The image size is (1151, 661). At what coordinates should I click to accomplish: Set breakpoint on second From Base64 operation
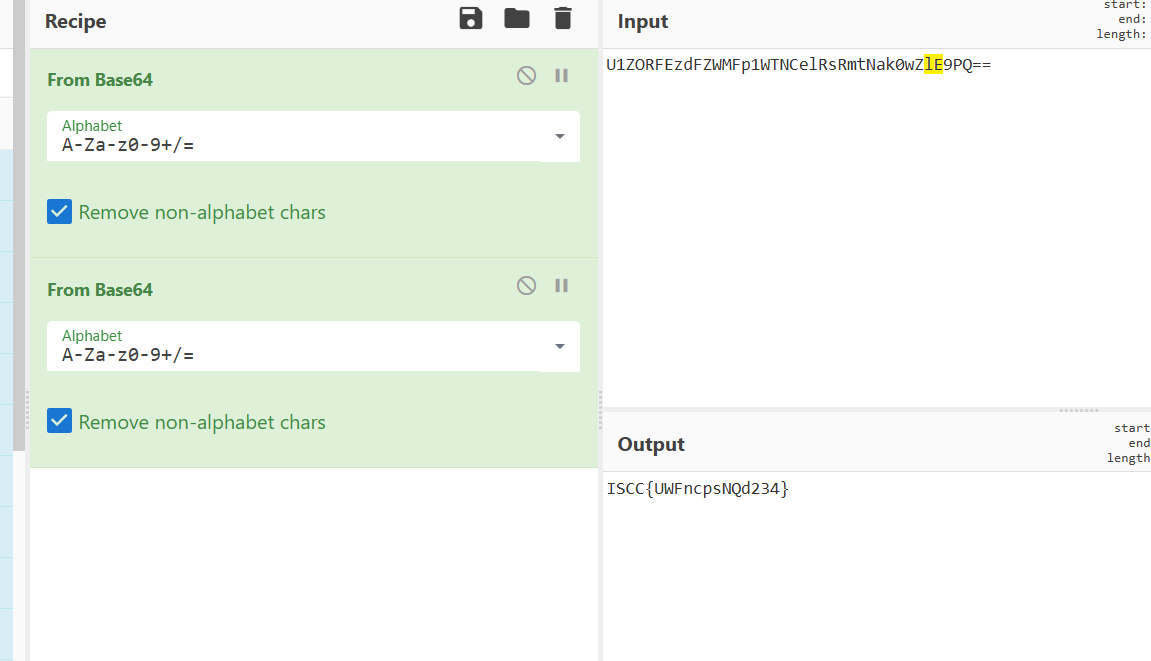click(x=562, y=286)
